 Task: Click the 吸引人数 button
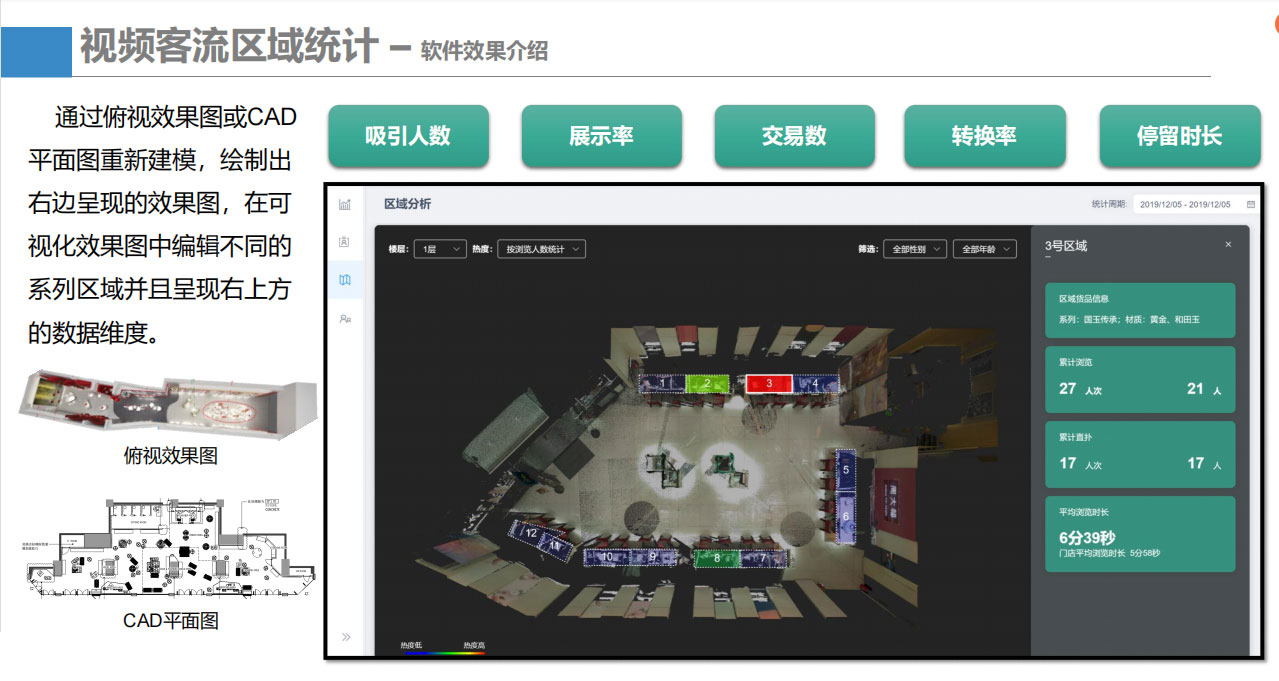tap(408, 136)
